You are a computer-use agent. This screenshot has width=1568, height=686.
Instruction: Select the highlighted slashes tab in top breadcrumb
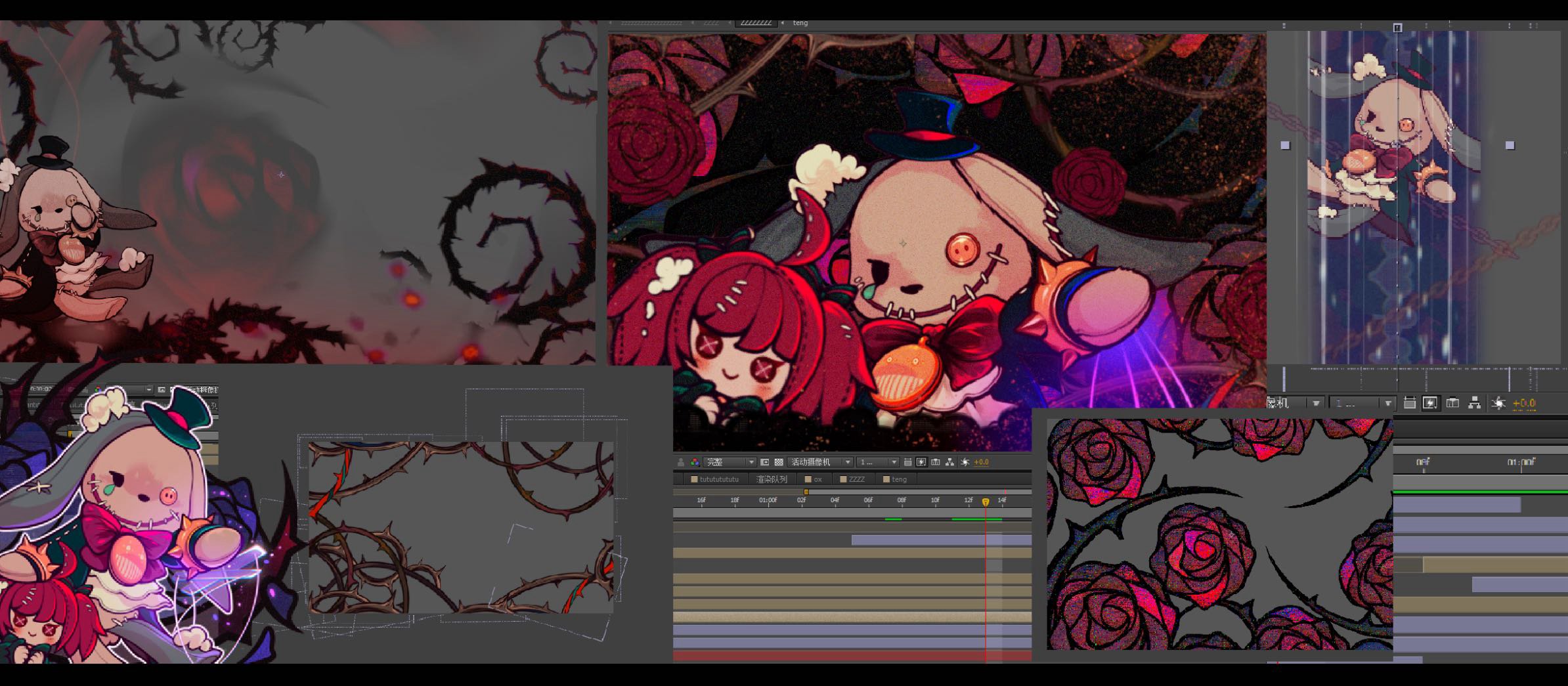point(756,22)
